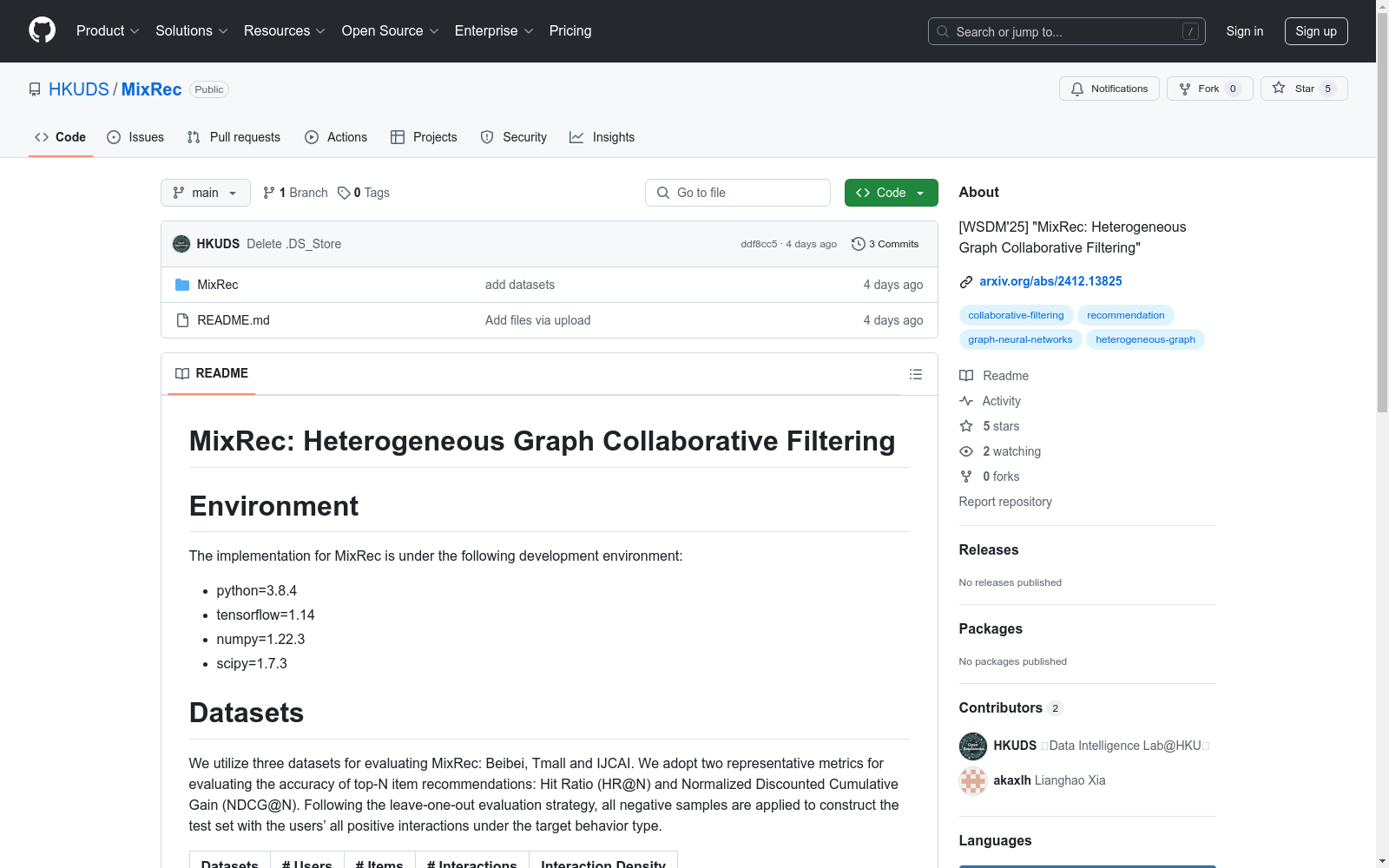The height and width of the screenshot is (868, 1389).
Task: Select the collaborative-filtering topic tag
Action: (1016, 315)
